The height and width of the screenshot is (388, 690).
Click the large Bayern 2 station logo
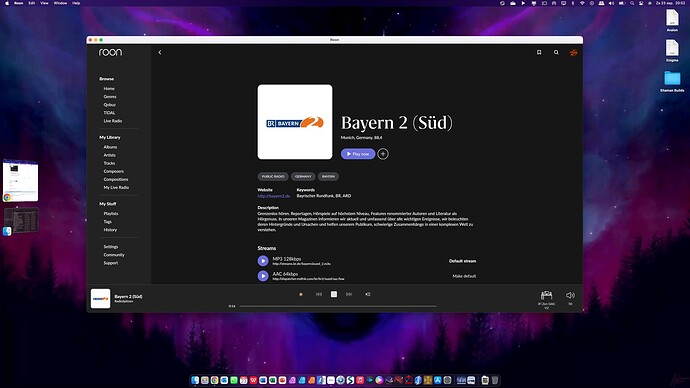point(295,122)
